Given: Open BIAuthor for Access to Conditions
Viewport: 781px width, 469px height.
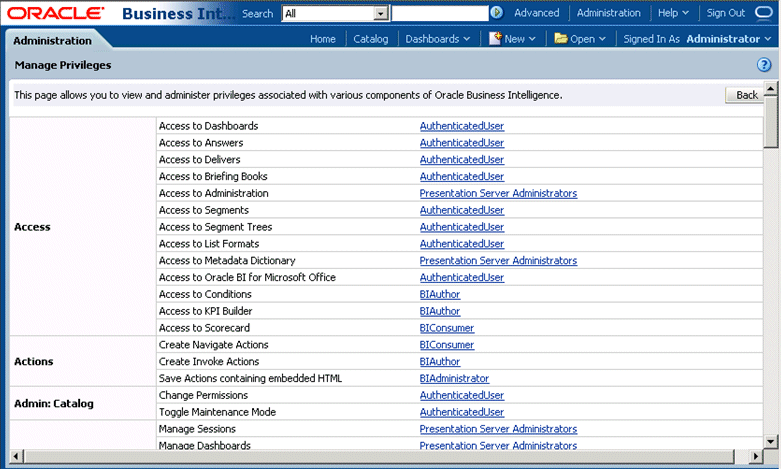Looking at the screenshot, I should 440,294.
